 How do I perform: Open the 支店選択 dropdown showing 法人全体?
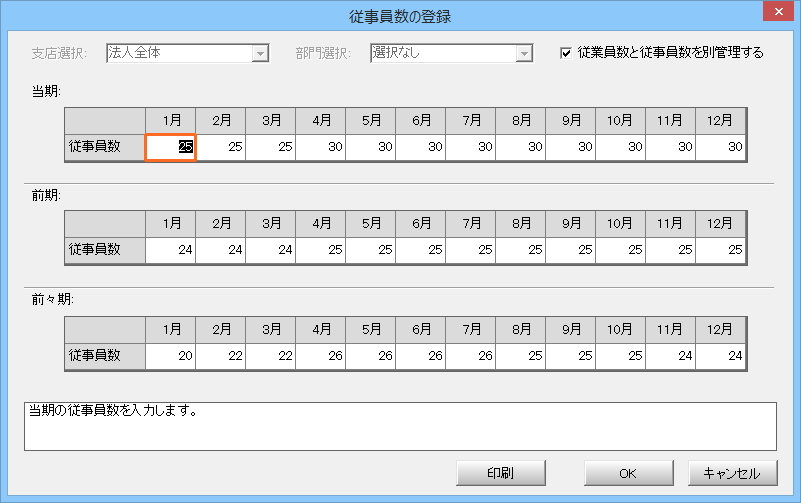pyautogui.click(x=187, y=53)
